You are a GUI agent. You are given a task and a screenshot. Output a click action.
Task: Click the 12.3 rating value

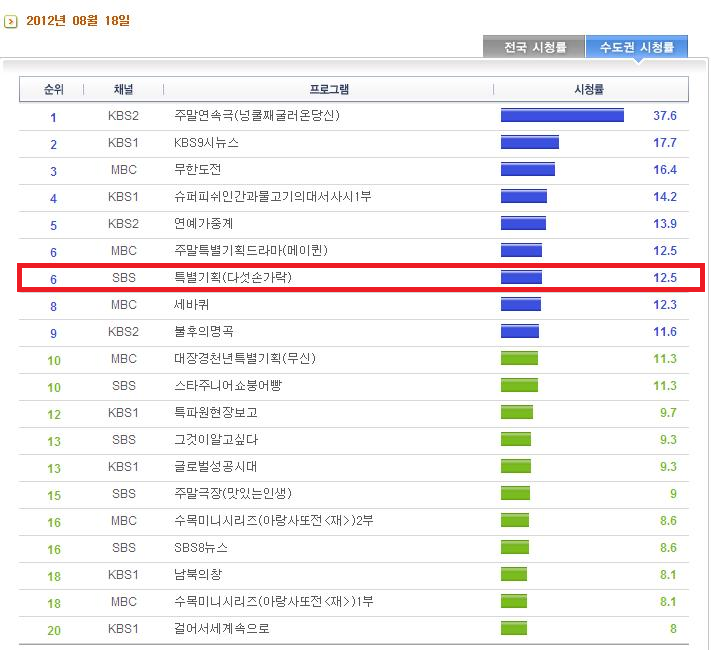pyautogui.click(x=665, y=305)
